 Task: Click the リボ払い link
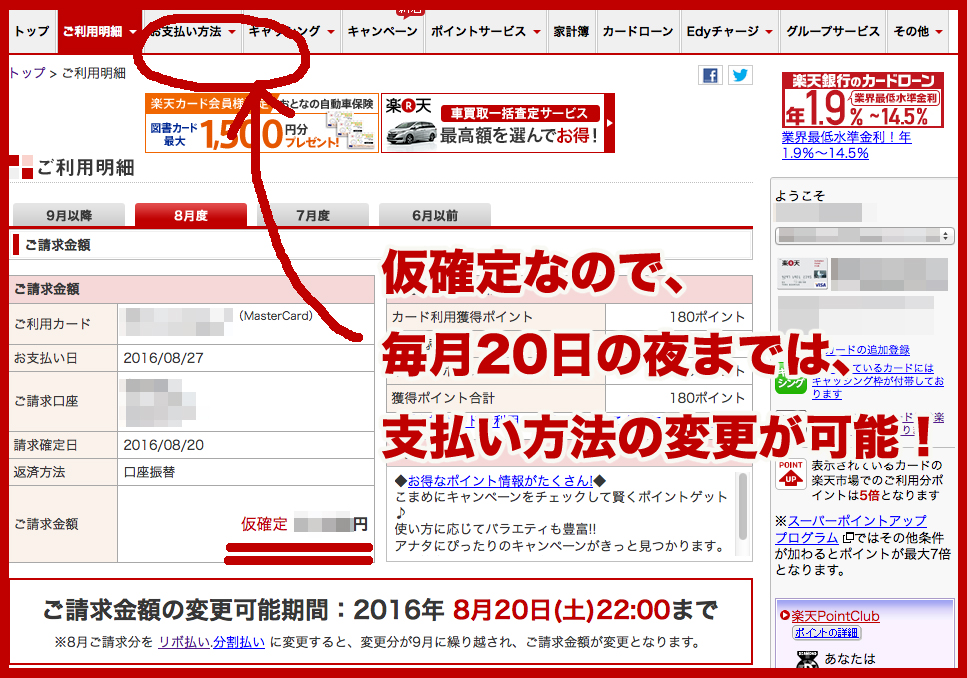pyautogui.click(x=184, y=642)
